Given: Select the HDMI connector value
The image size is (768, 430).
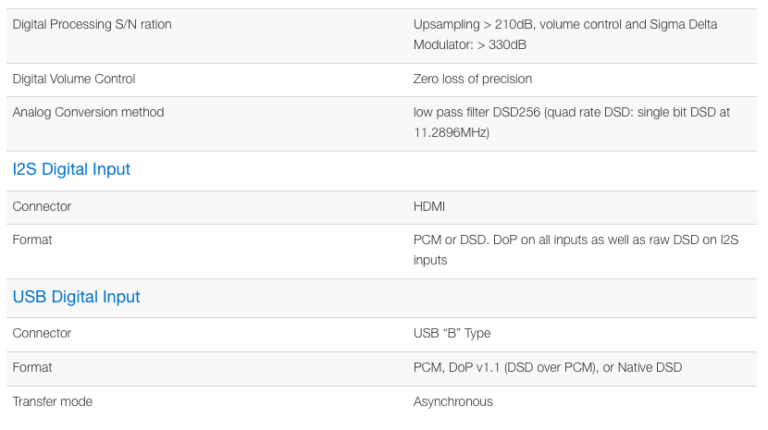Looking at the screenshot, I should (x=429, y=207).
